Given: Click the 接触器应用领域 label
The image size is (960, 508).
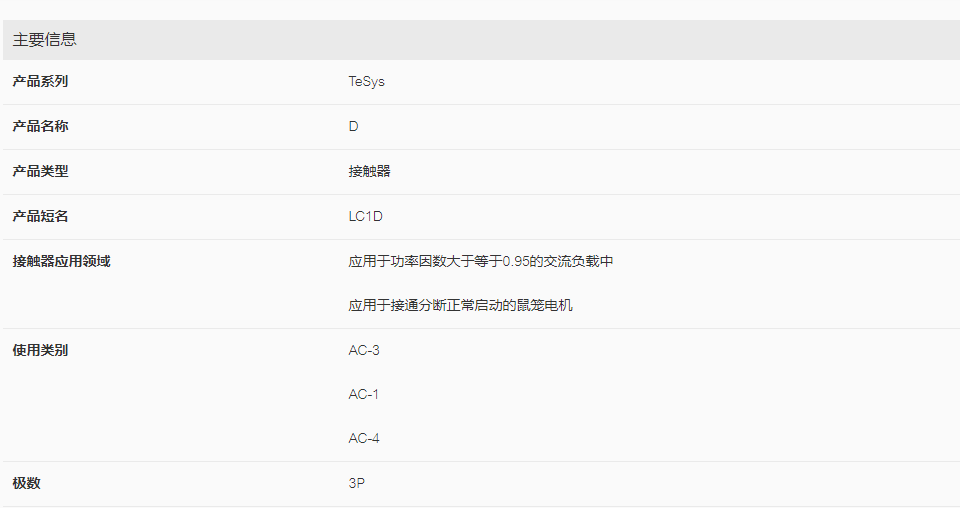Looking at the screenshot, I should point(61,261).
